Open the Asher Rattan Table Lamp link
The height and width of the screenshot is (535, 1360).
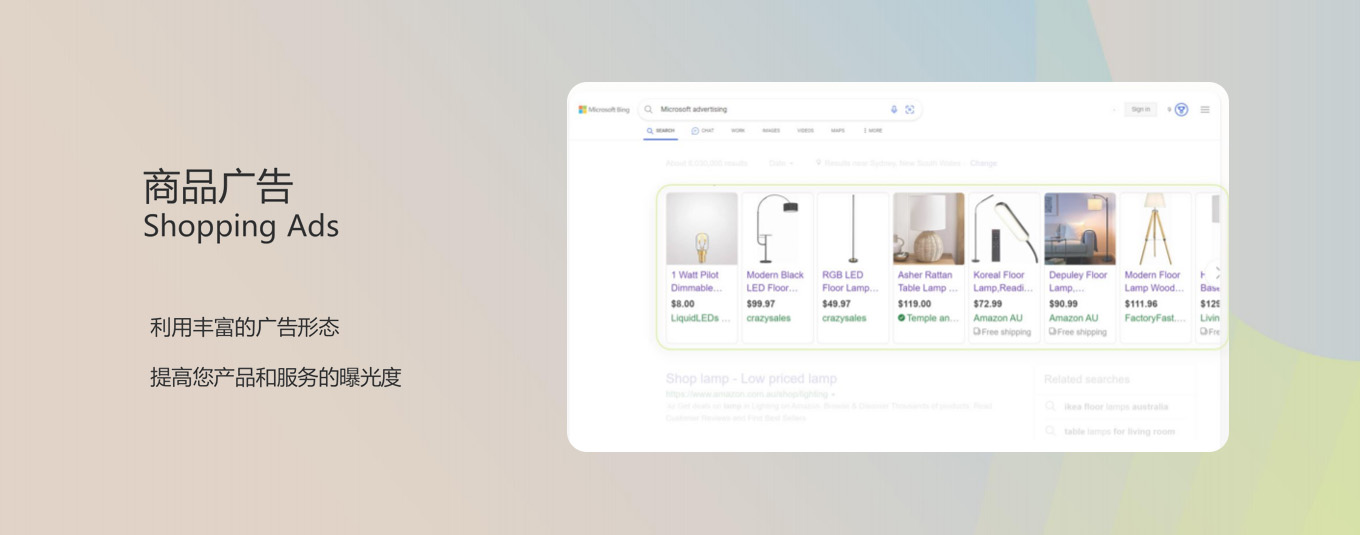coord(925,281)
